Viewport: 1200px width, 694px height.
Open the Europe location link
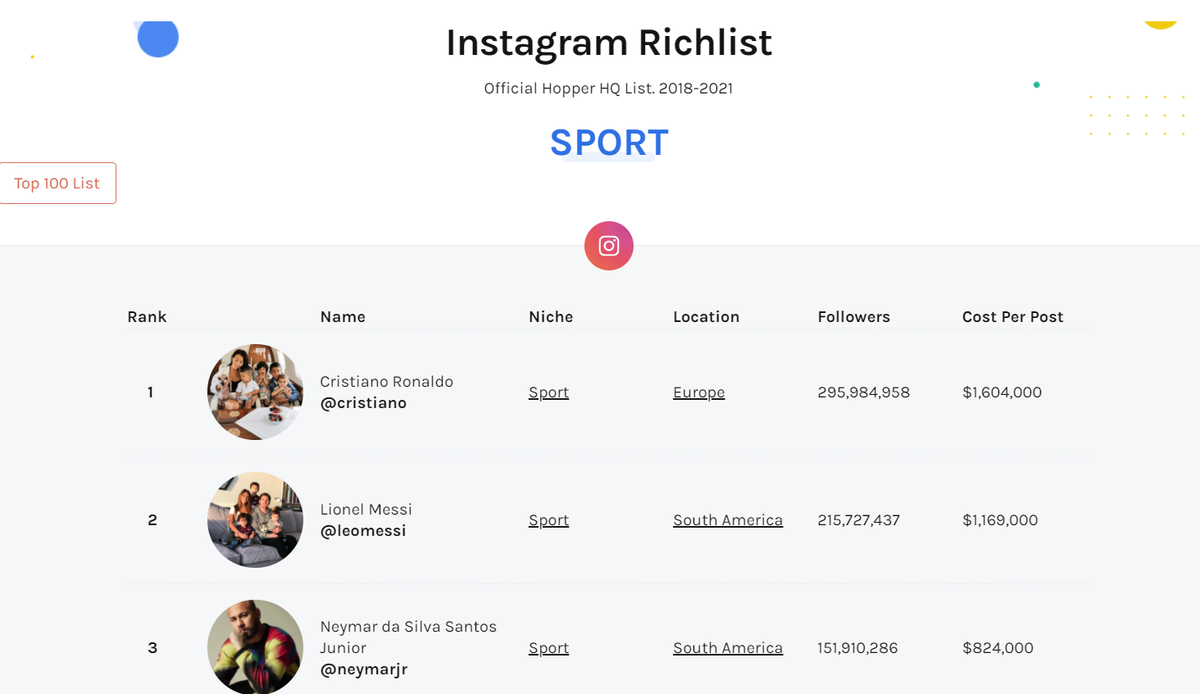pyautogui.click(x=699, y=392)
